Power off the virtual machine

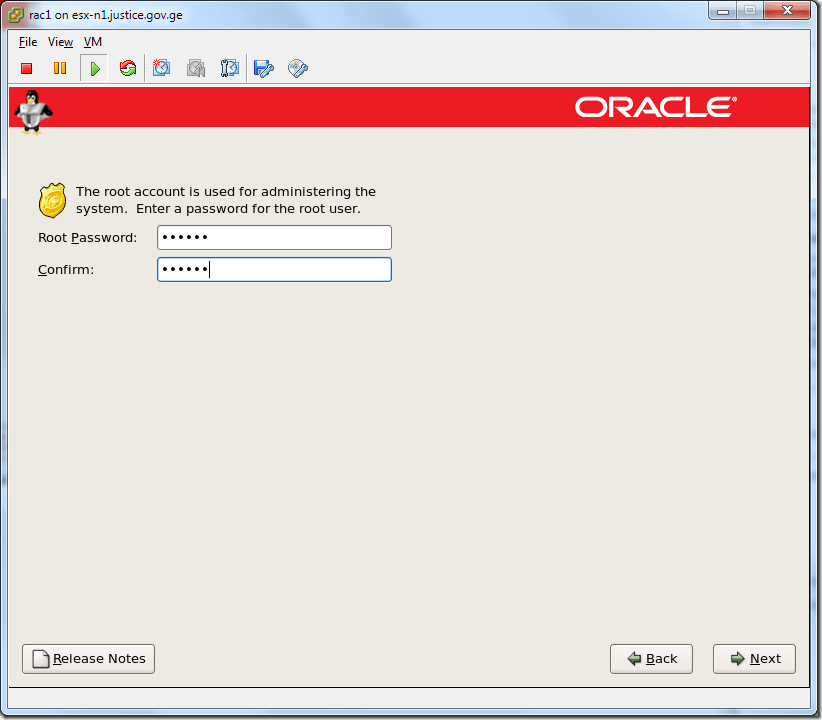26,68
